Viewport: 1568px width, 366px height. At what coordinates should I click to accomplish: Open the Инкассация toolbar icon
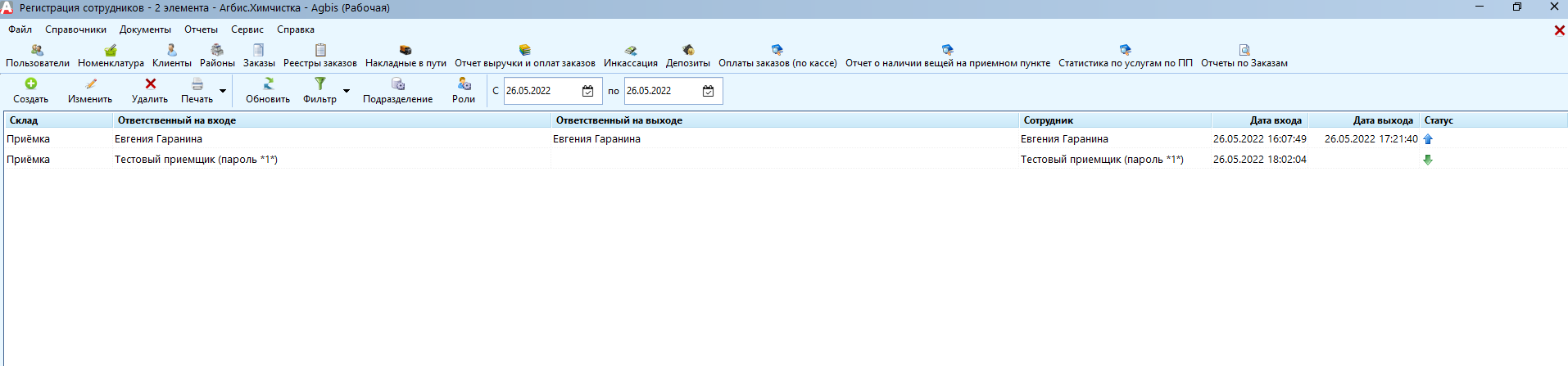coord(631,56)
